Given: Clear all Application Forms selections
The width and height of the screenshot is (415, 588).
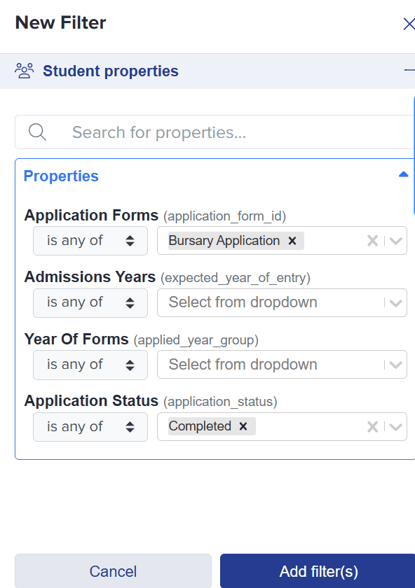Looking at the screenshot, I should click(372, 241).
